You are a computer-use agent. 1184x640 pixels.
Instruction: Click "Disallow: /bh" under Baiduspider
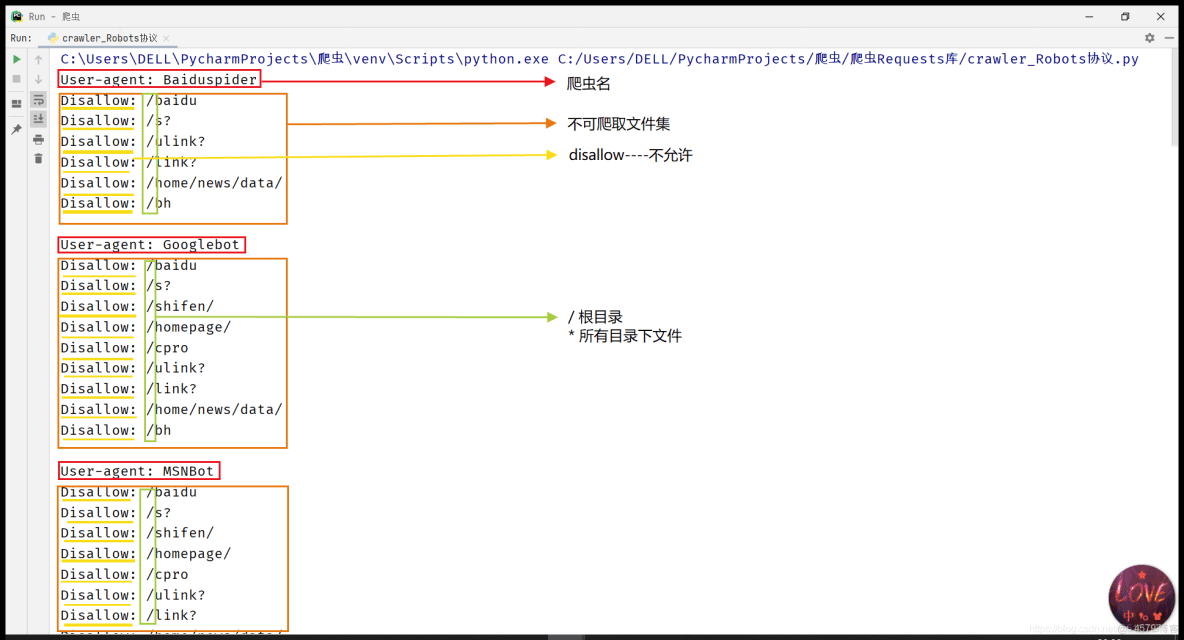(116, 203)
